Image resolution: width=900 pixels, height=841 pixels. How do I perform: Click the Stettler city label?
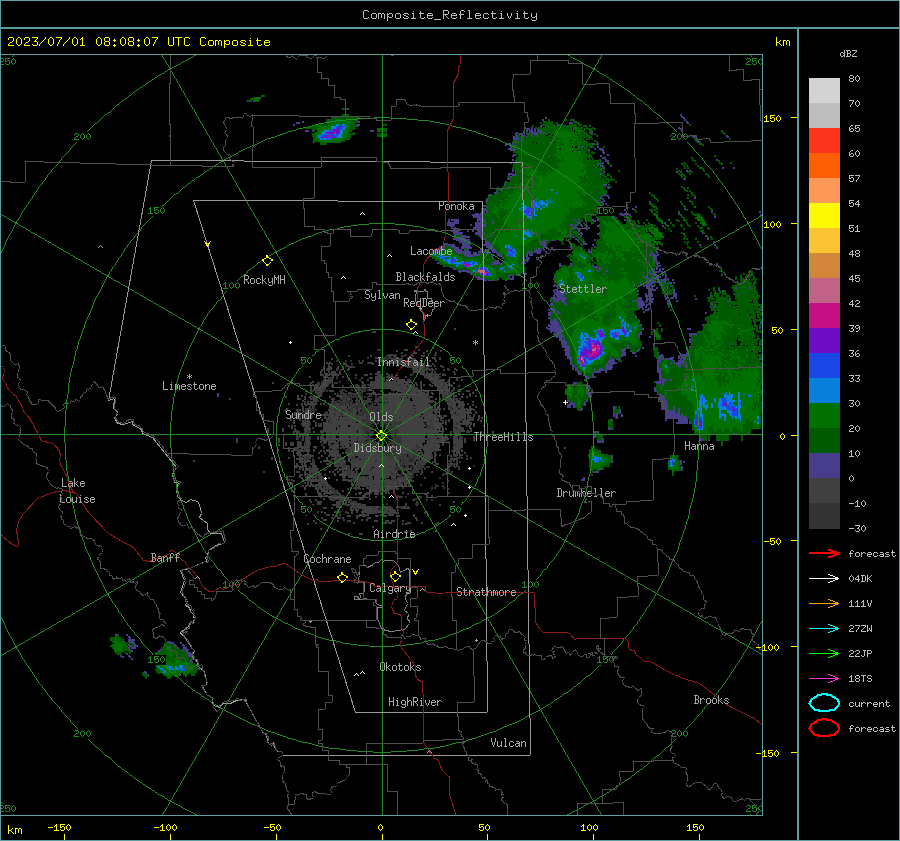coord(583,289)
